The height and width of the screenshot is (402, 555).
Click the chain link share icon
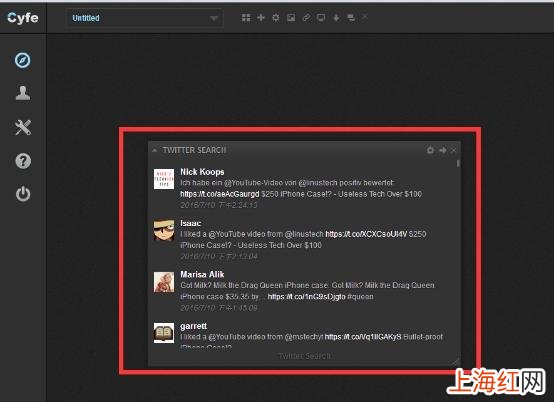click(306, 17)
